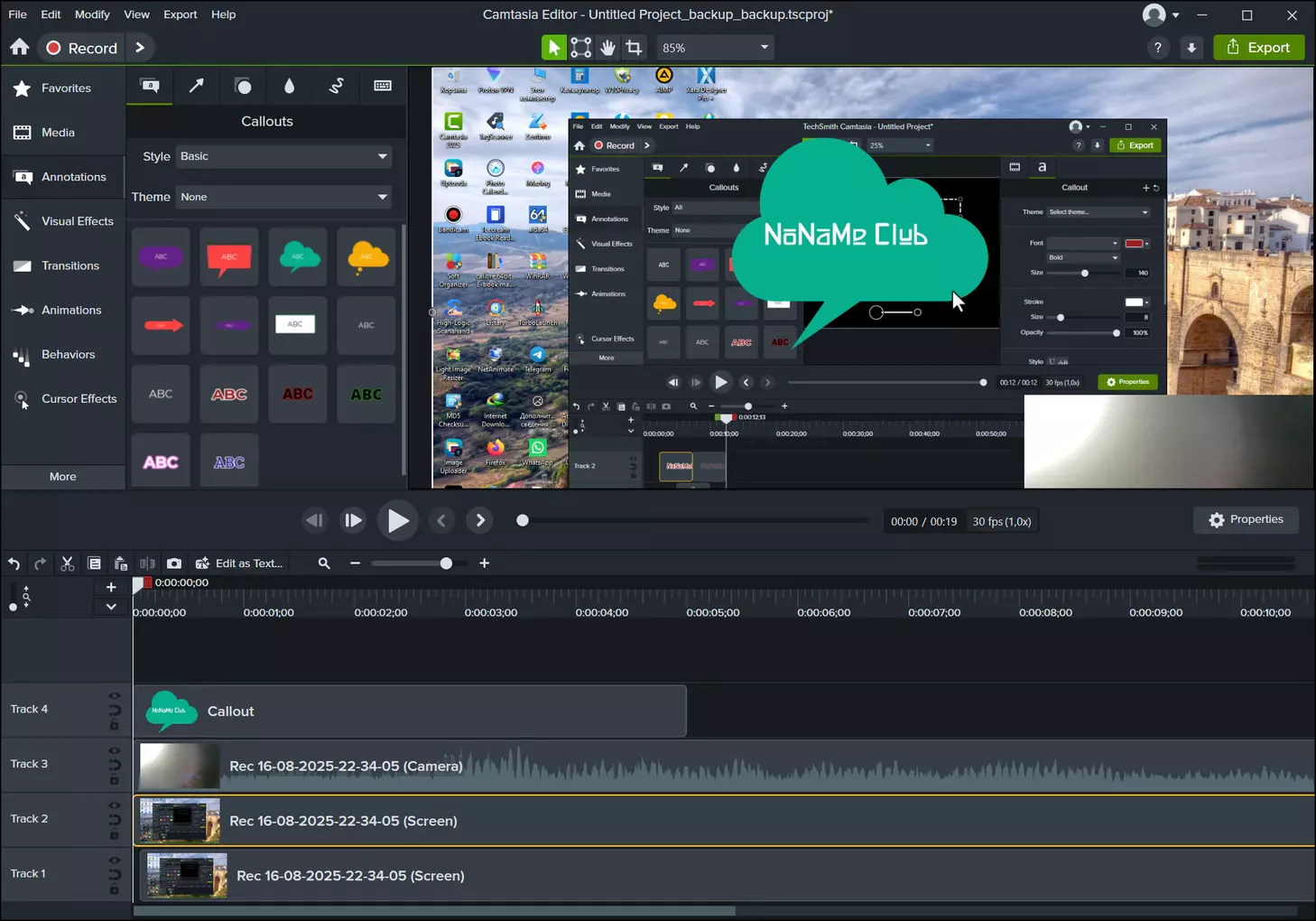Redo the last undone action
Image resolution: width=1316 pixels, height=921 pixels.
point(41,563)
